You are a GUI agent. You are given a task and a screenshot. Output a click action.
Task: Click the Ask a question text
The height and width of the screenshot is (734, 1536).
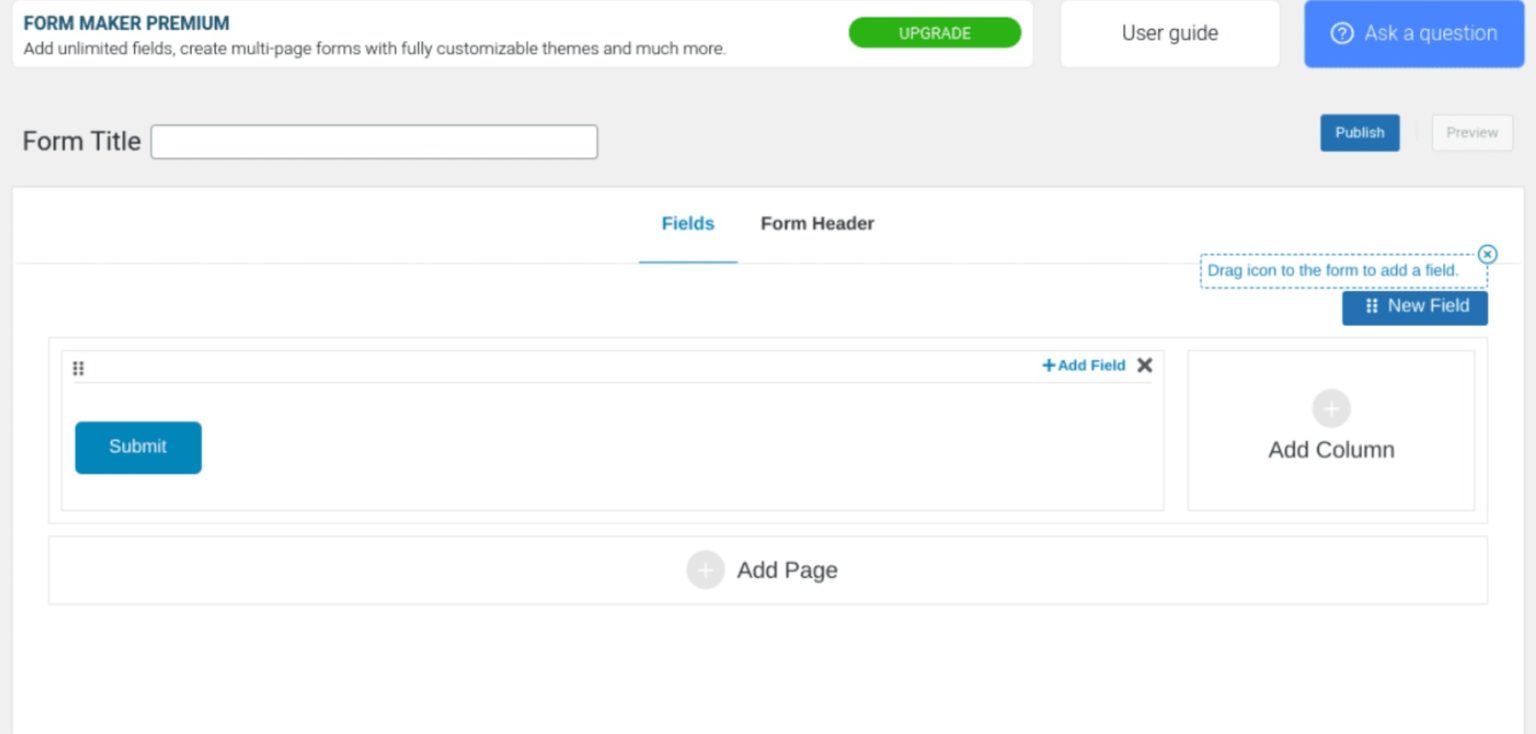point(1430,33)
